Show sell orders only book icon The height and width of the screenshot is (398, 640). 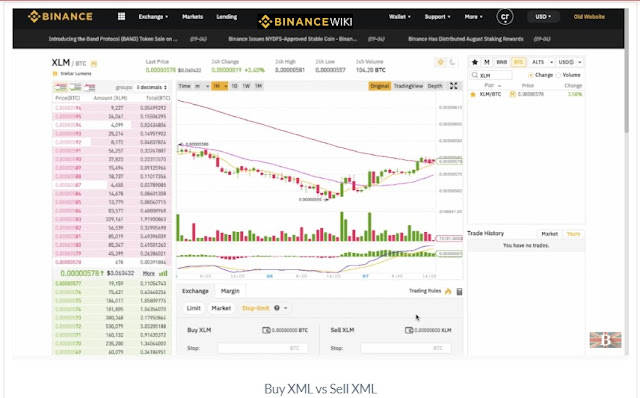(x=90, y=87)
